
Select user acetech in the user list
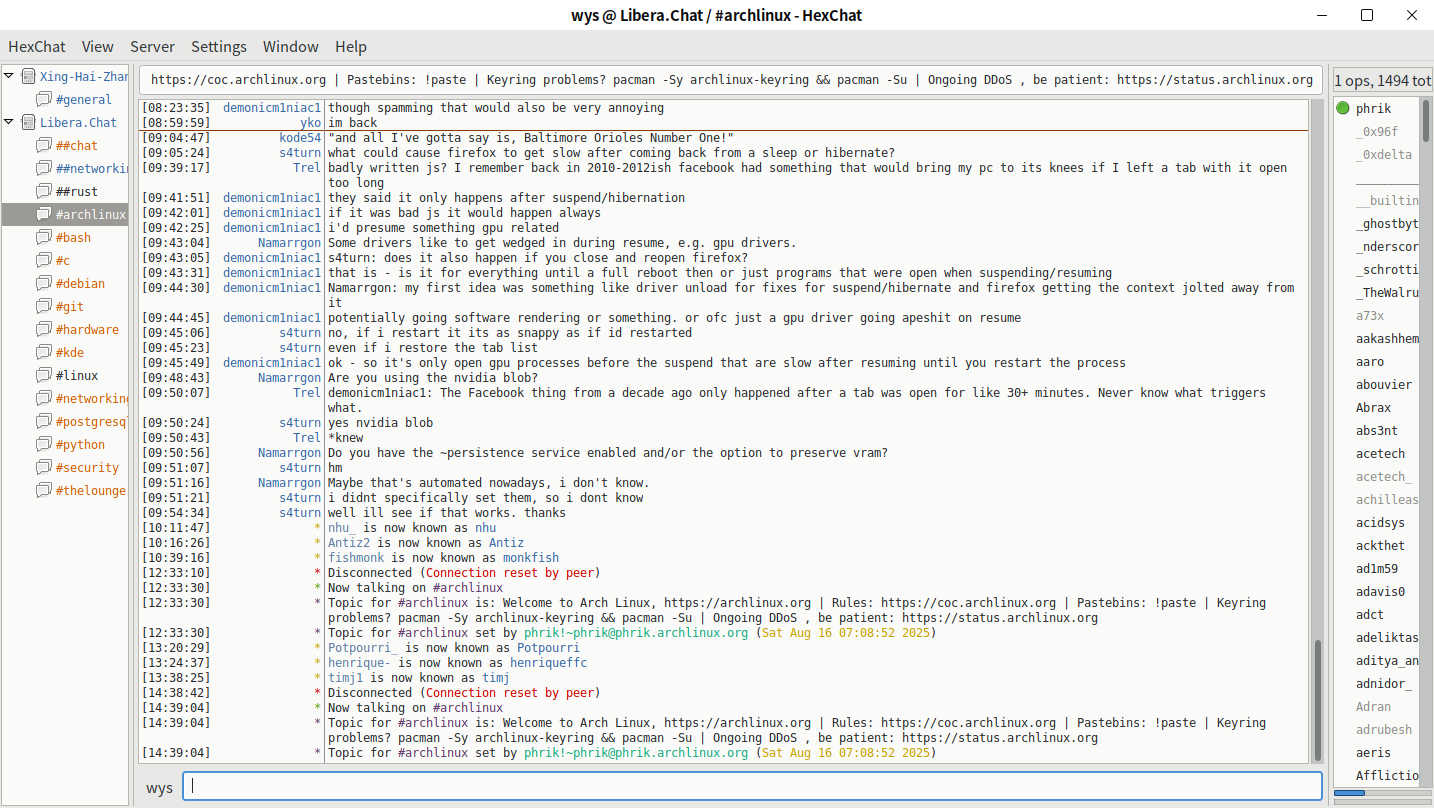pos(1380,454)
